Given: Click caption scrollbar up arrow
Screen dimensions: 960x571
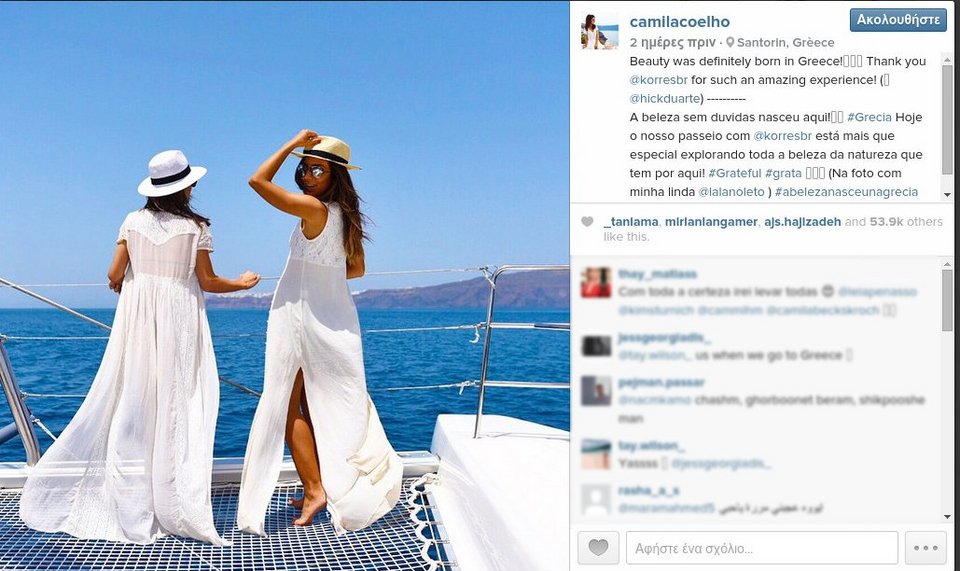Looking at the screenshot, I should [x=947, y=59].
